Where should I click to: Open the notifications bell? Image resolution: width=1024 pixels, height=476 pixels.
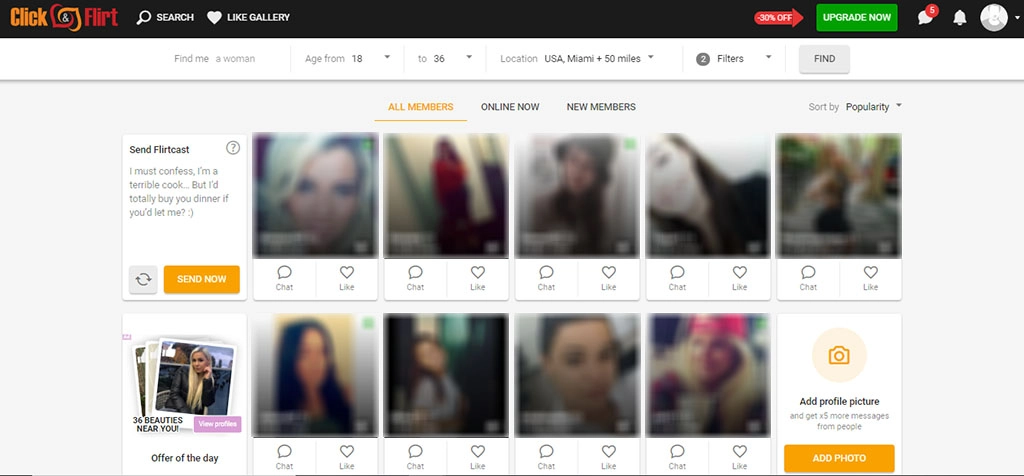pyautogui.click(x=959, y=18)
